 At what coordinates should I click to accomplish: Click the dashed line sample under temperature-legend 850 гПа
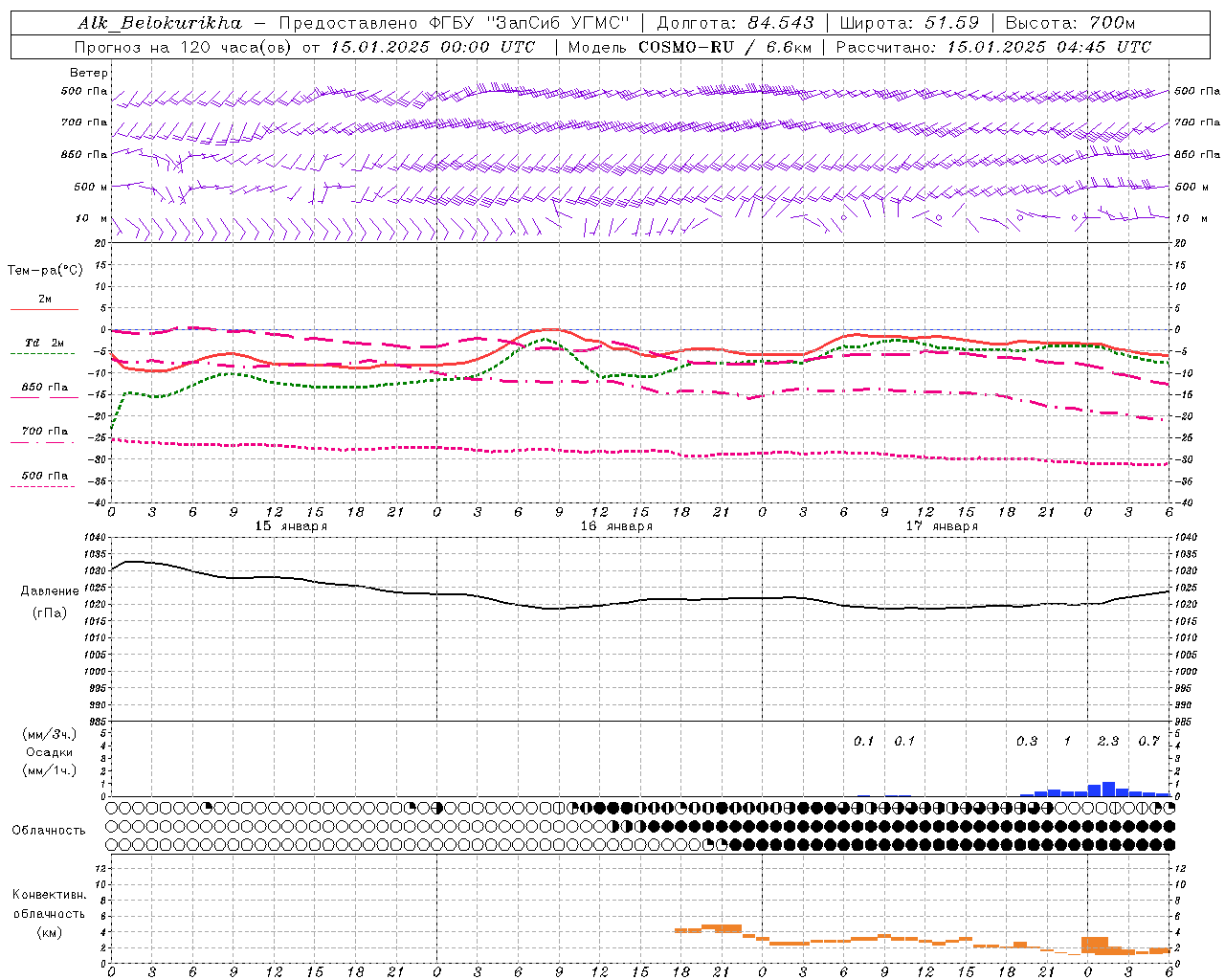click(x=44, y=397)
